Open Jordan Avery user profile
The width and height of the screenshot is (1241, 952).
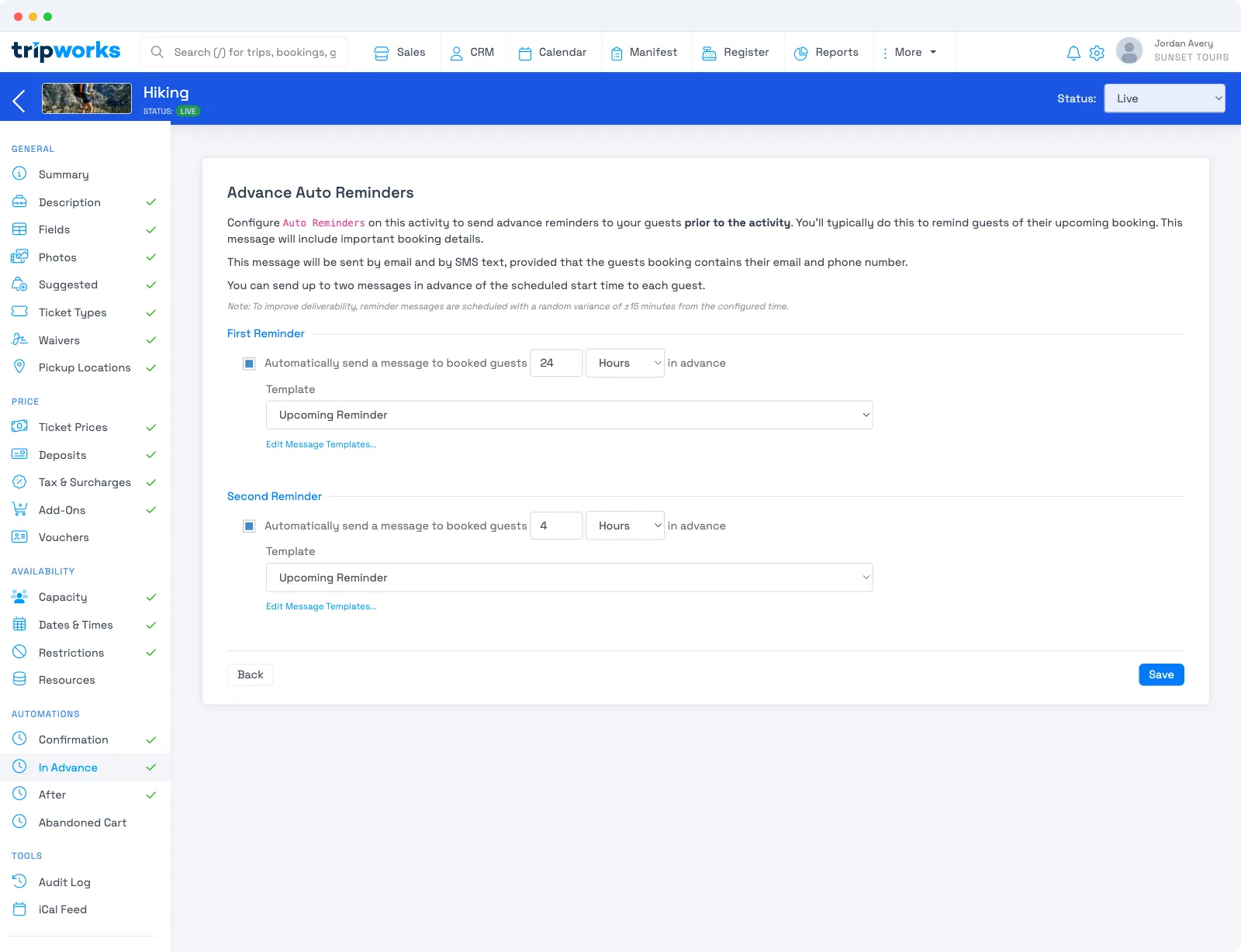1172,51
